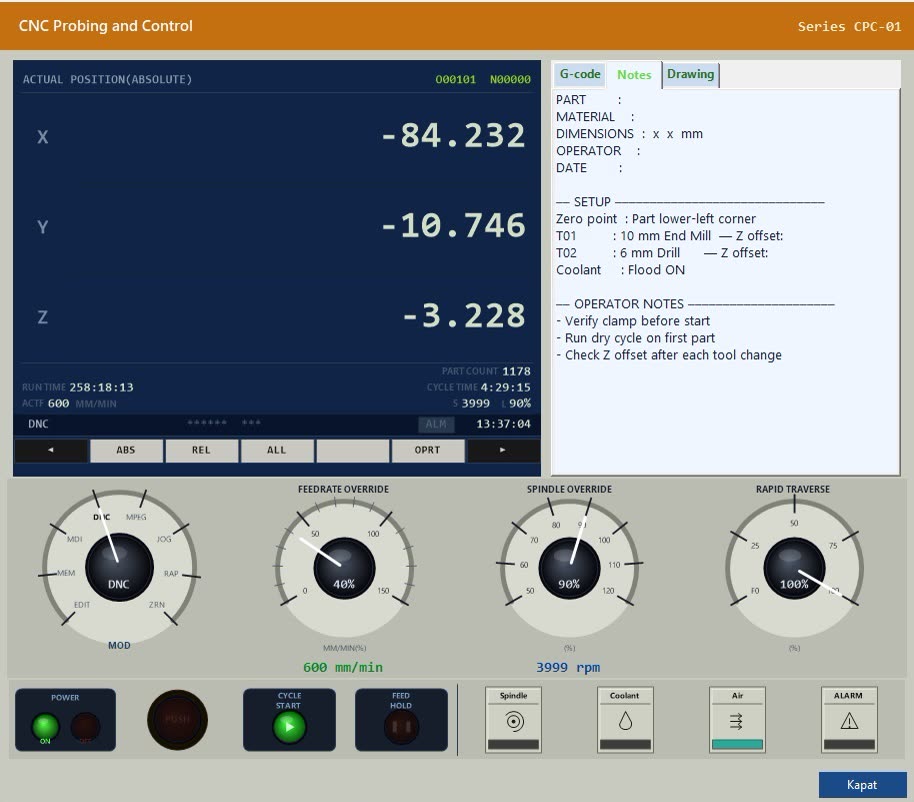
Task: Set feedrate override to 100
Action: tap(373, 534)
